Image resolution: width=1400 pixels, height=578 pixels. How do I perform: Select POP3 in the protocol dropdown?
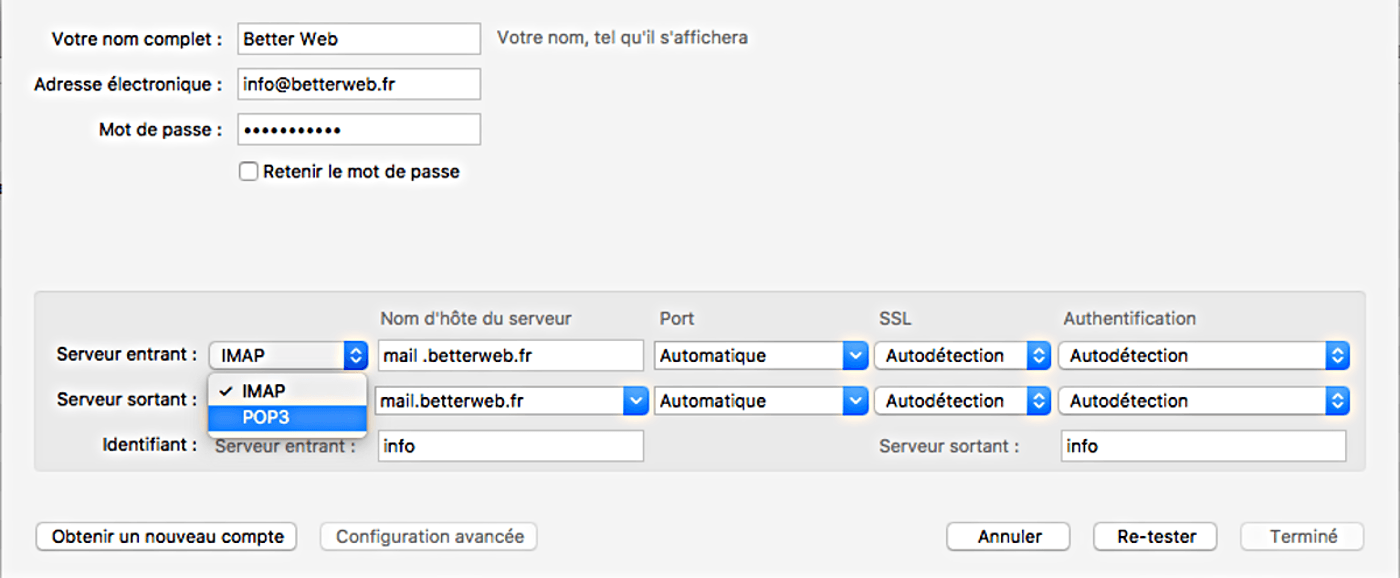[287, 418]
